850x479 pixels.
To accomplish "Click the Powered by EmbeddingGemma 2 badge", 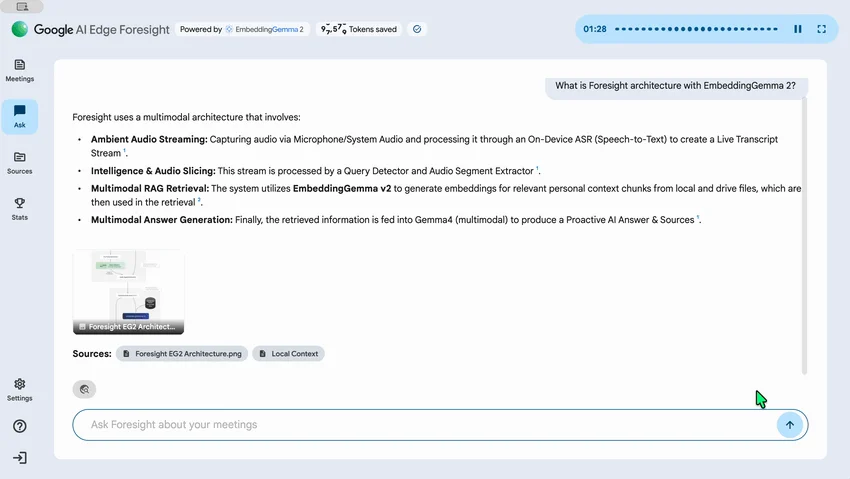I will pos(242,29).
